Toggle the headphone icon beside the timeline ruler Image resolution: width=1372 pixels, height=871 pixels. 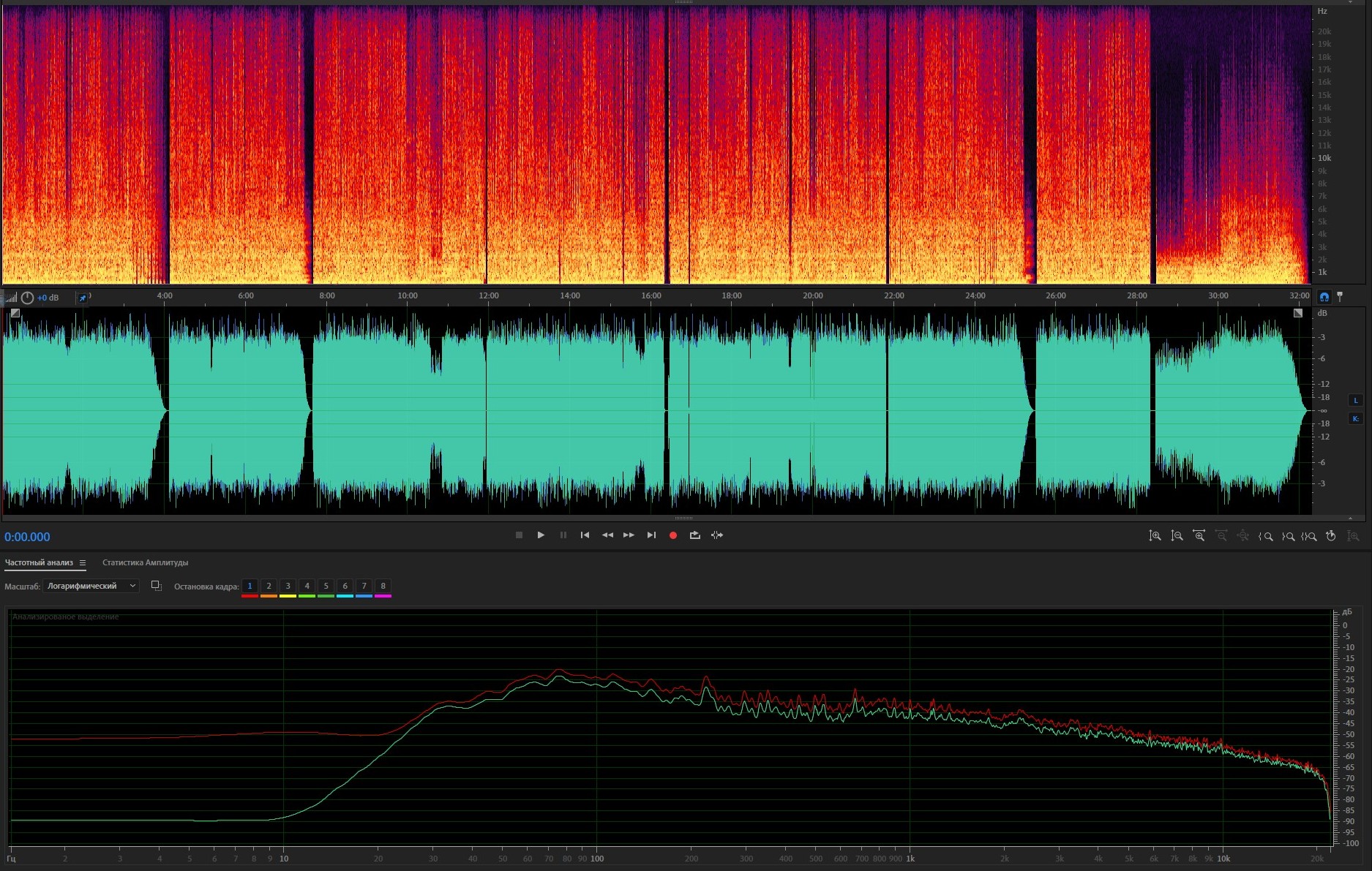coord(1324,297)
